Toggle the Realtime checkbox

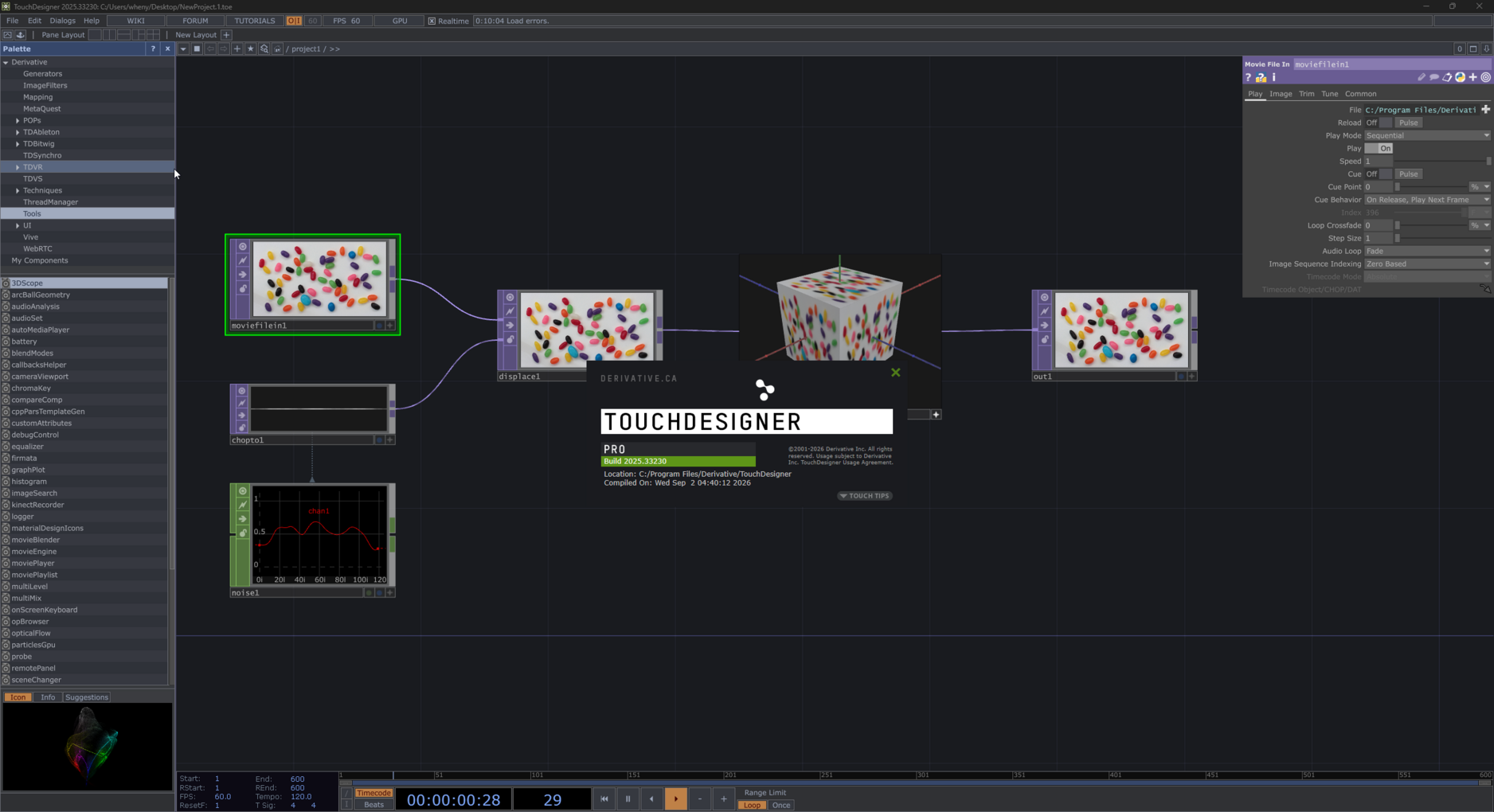coord(432,21)
